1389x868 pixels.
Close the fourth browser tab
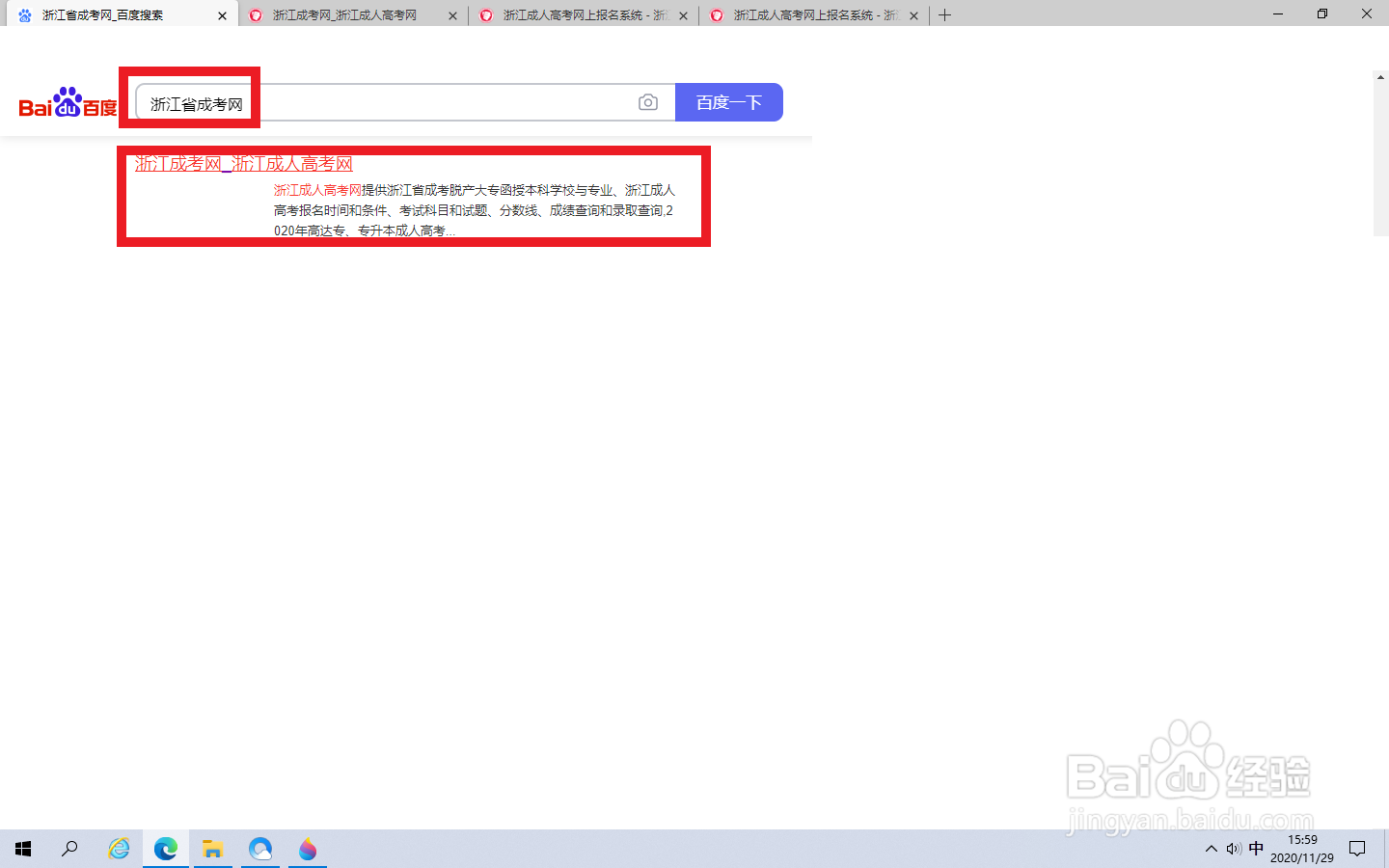(913, 15)
